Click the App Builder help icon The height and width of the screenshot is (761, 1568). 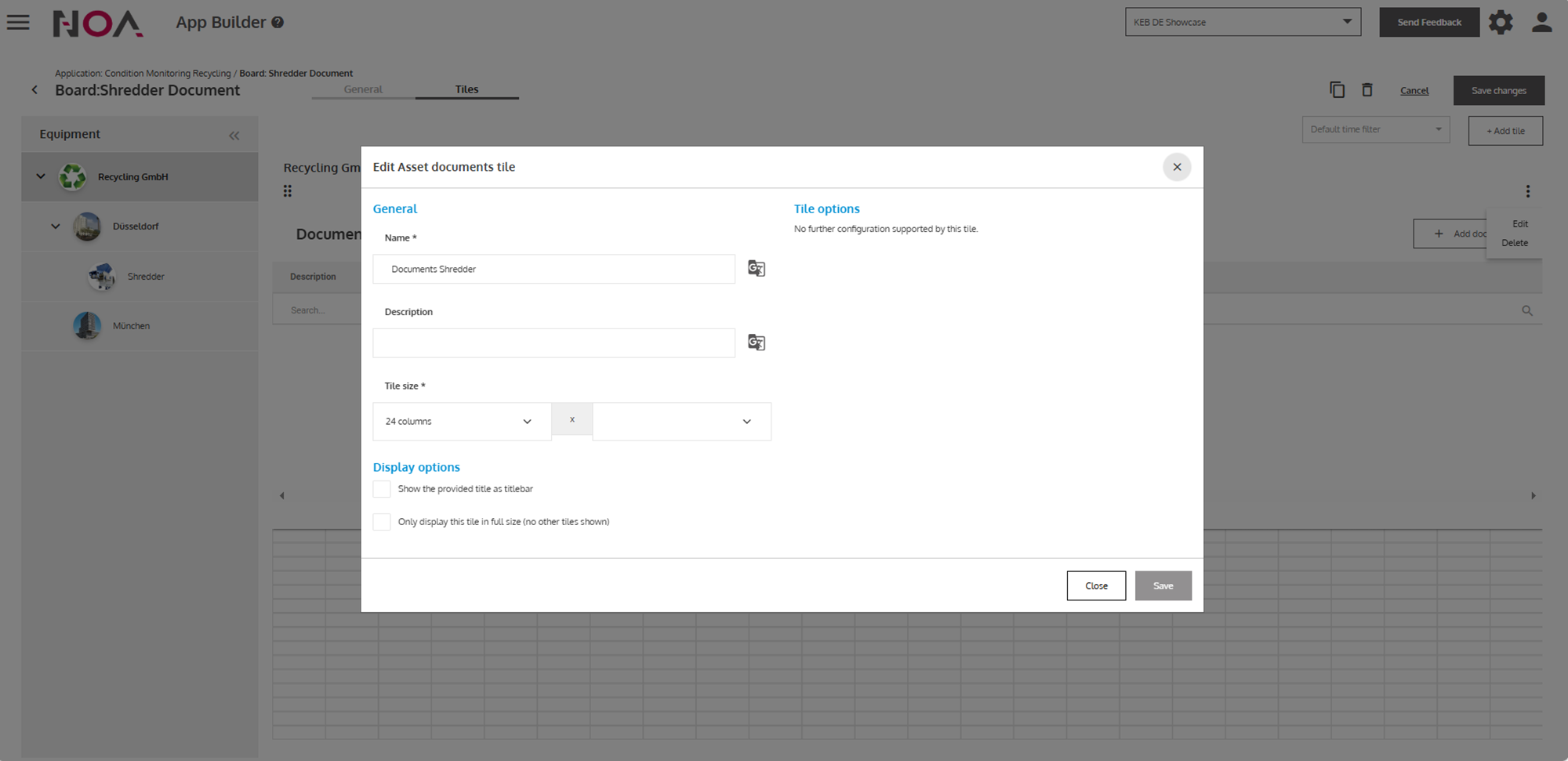click(278, 23)
